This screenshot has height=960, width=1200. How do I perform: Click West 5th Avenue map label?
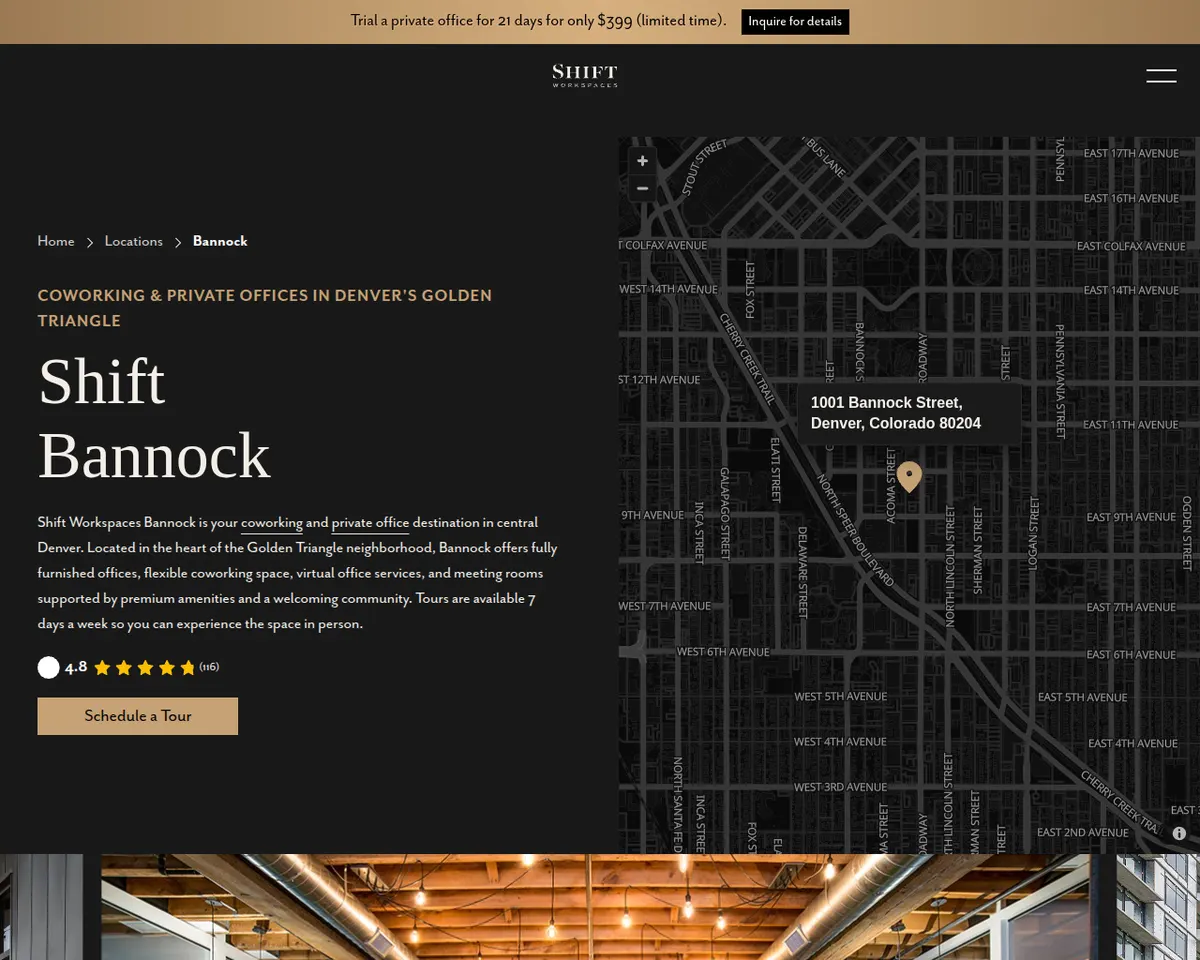click(840, 697)
